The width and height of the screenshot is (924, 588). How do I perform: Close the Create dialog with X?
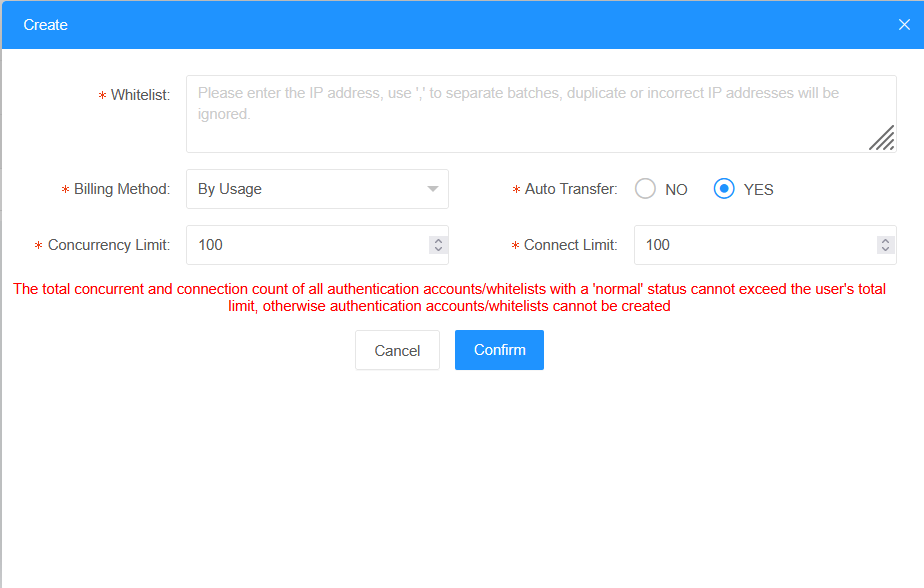(x=904, y=25)
